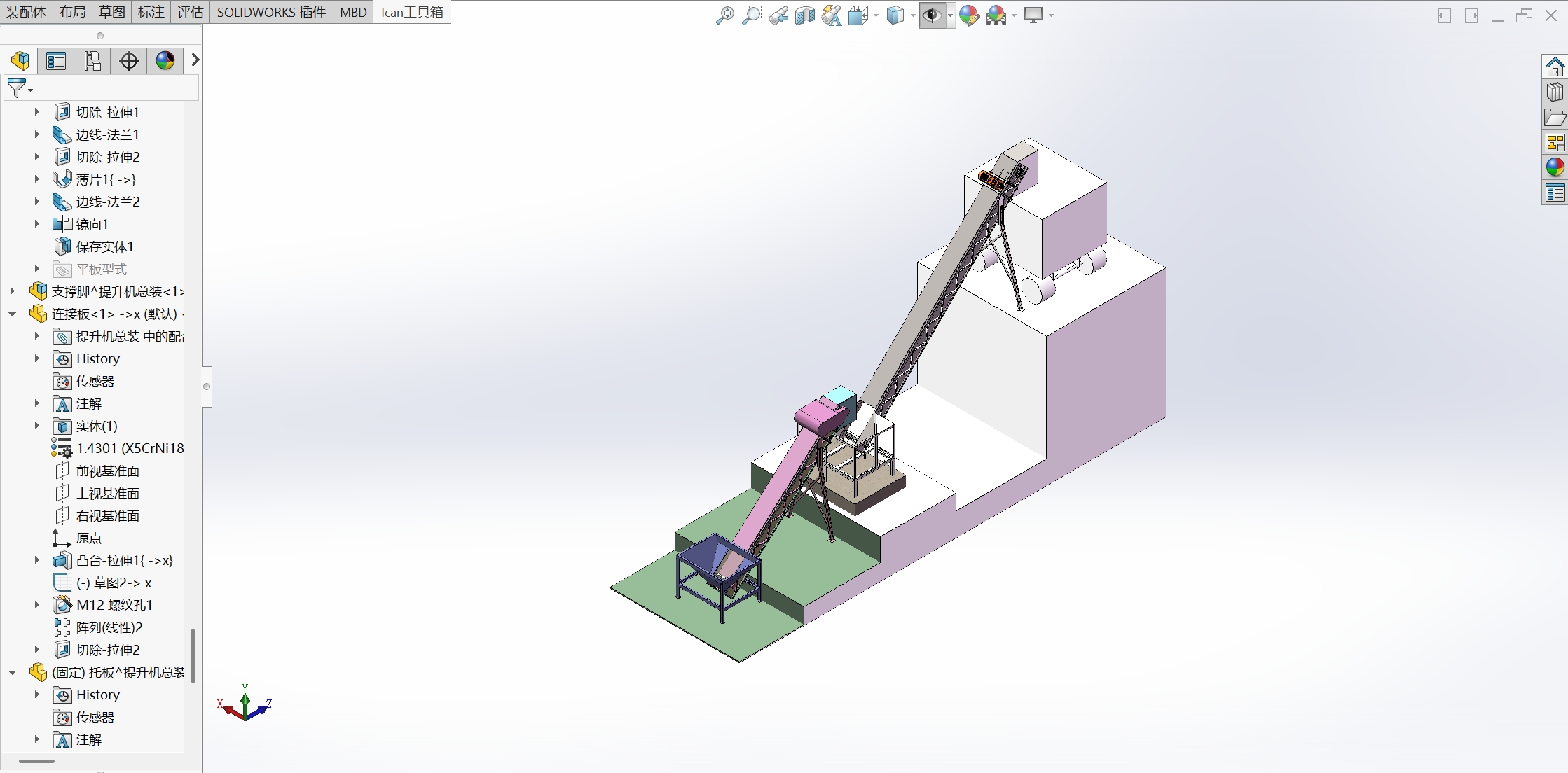This screenshot has width=1568, height=773.
Task: Select 保存实体1 feature
Action: pos(104,246)
